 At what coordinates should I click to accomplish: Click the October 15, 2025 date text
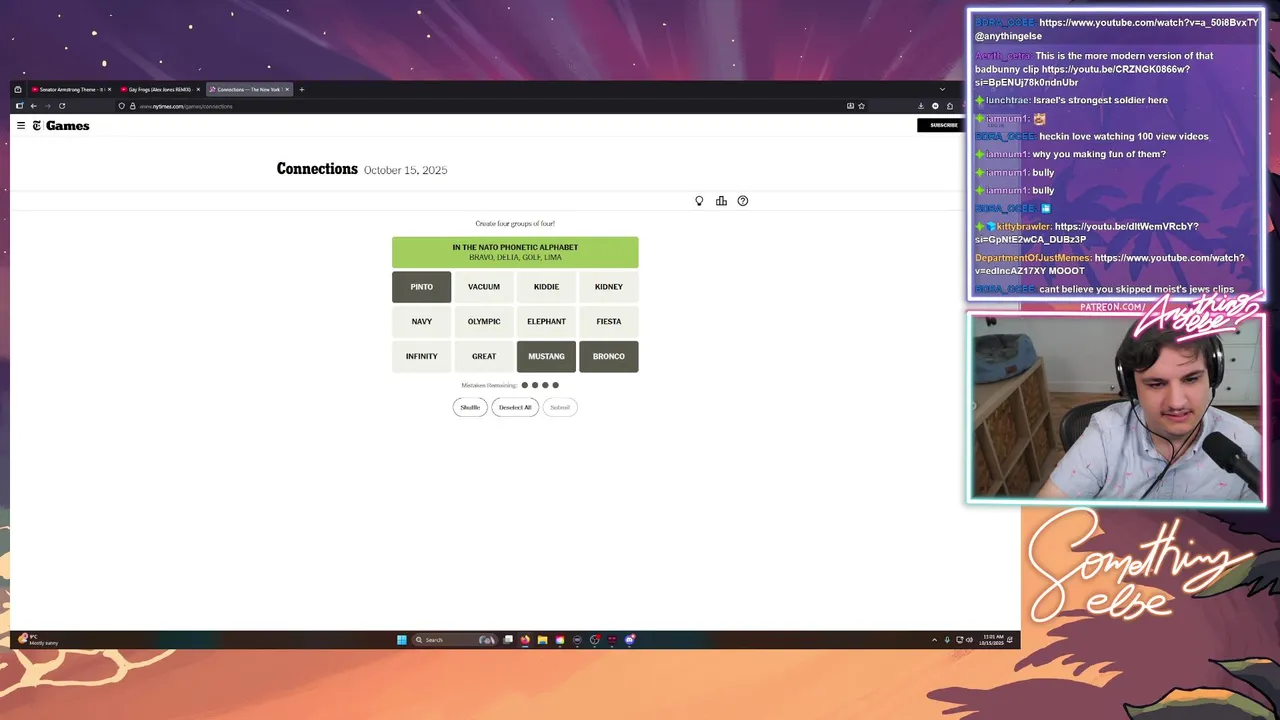click(405, 170)
